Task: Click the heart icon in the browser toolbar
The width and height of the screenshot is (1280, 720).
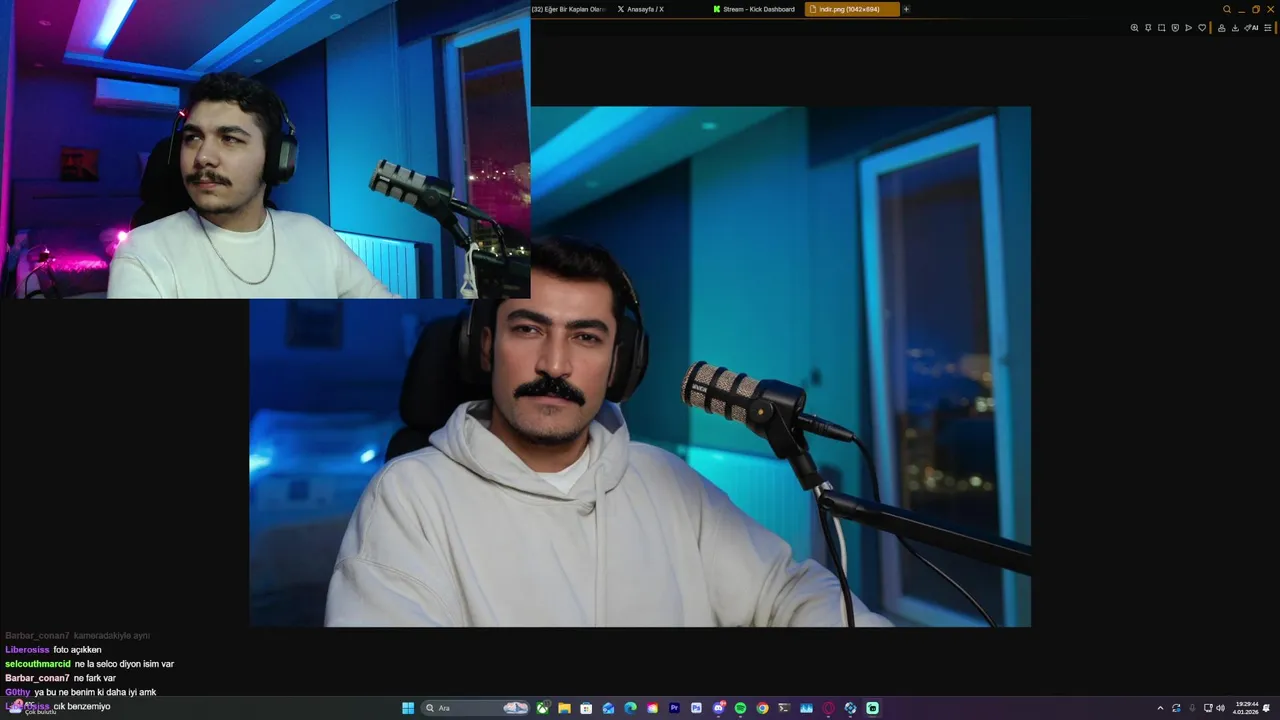Action: coord(1202,28)
